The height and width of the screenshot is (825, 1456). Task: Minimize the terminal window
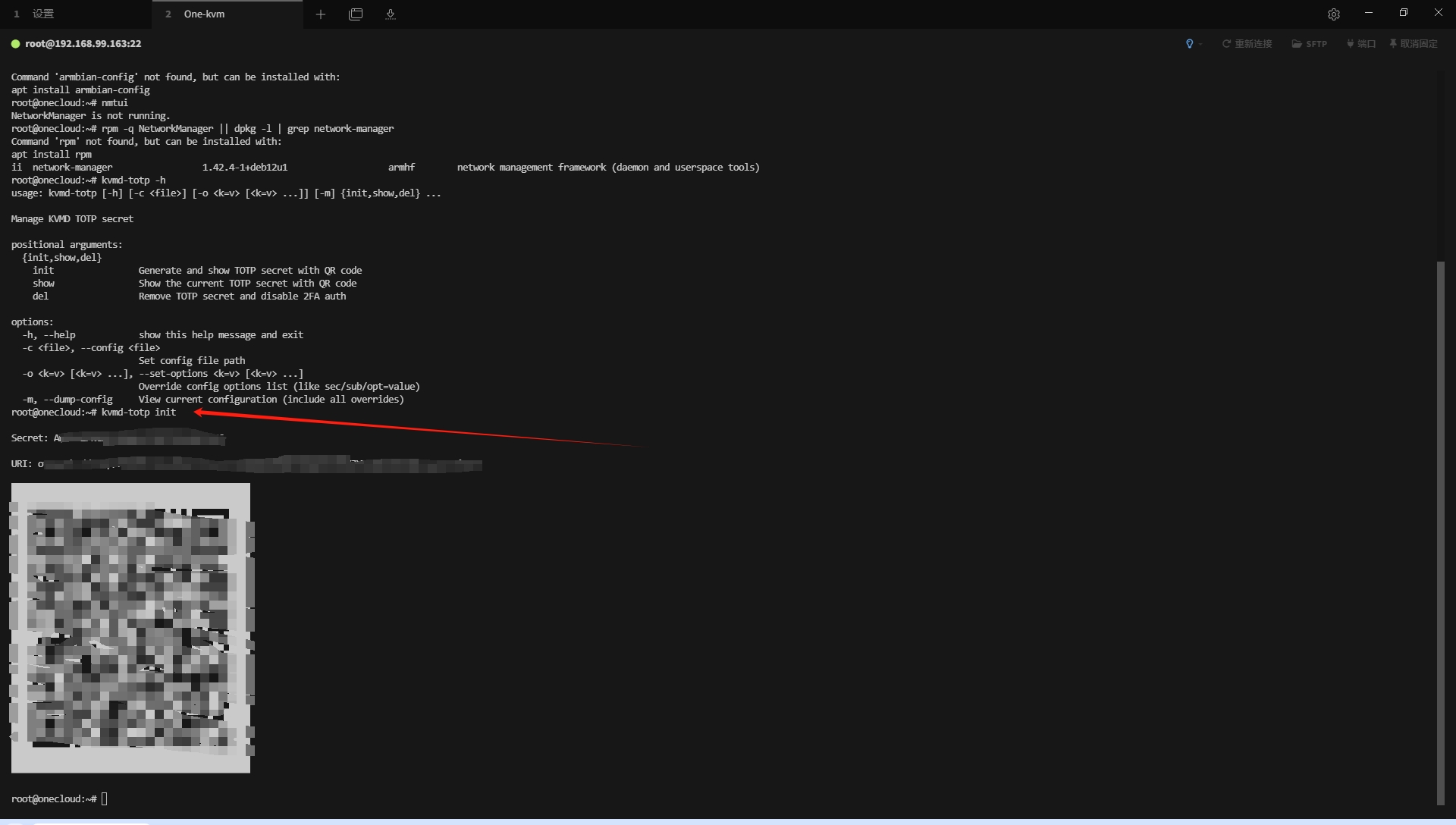[x=1369, y=13]
